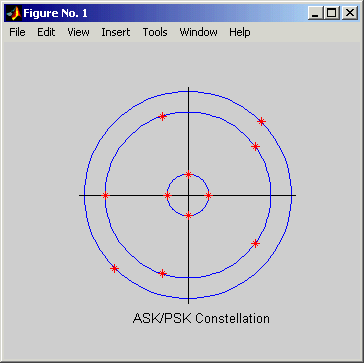Open the File menu
The height and width of the screenshot is (363, 364).
point(17,32)
